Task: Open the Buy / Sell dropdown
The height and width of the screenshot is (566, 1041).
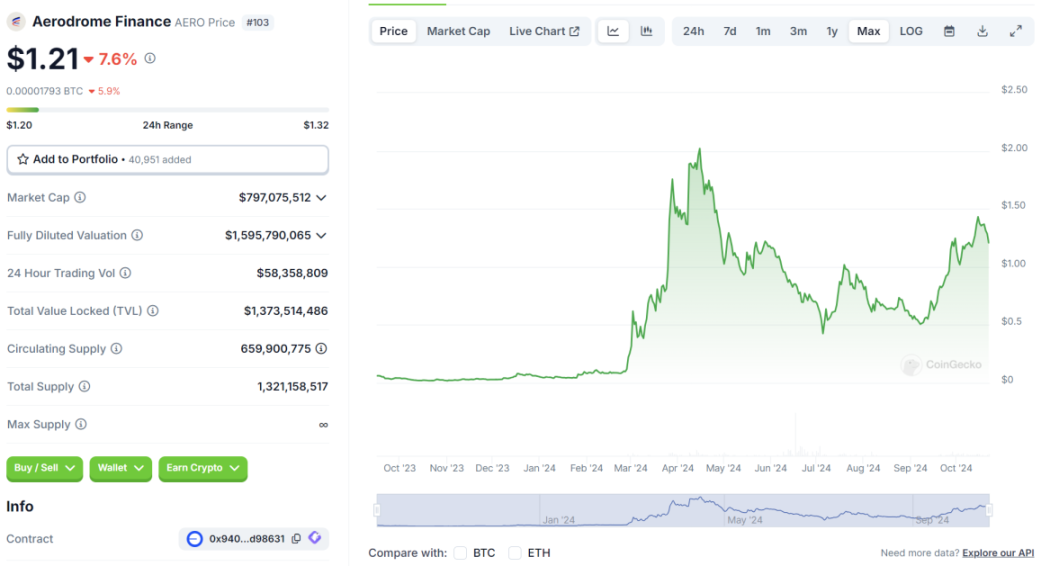Action: click(x=44, y=468)
